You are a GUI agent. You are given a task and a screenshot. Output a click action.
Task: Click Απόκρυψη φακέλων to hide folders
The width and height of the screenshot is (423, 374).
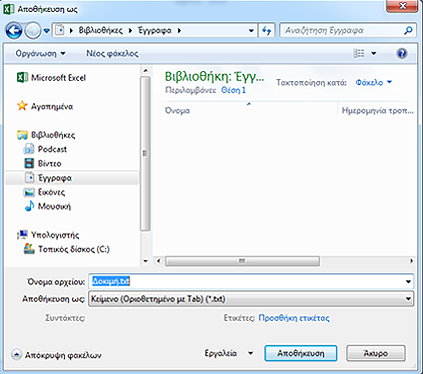pos(56,355)
